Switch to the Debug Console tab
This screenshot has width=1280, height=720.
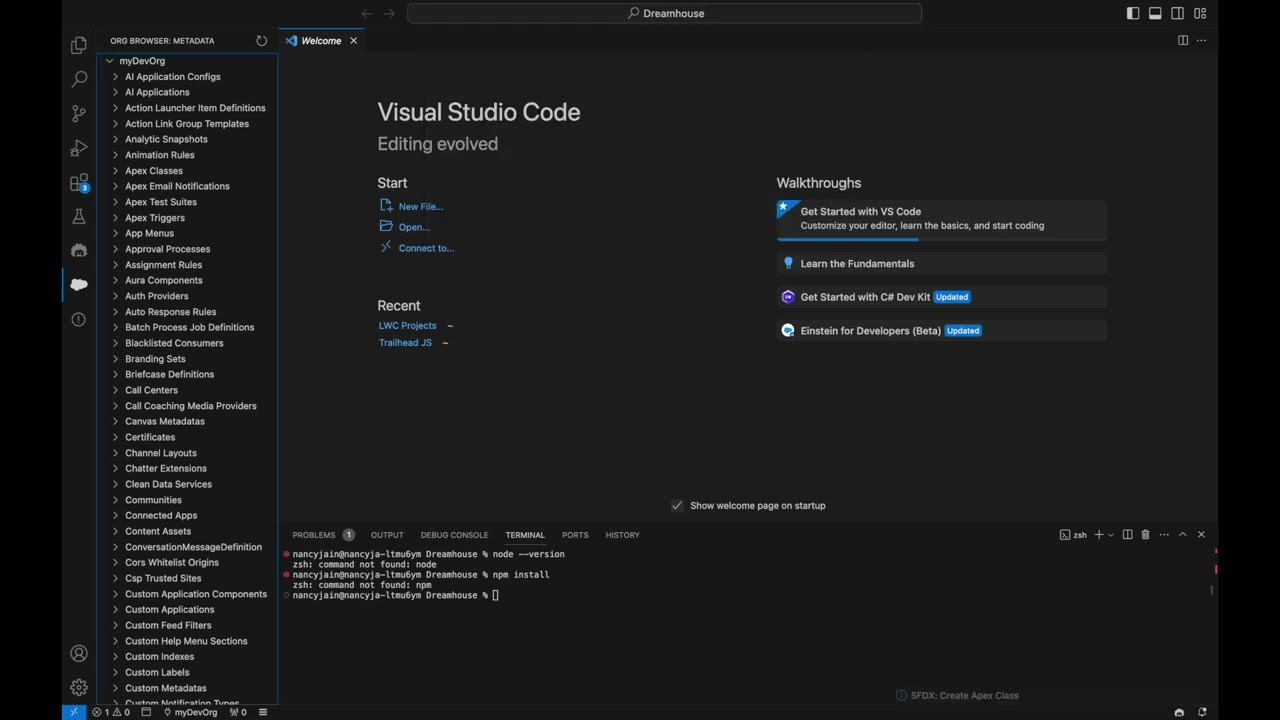[x=454, y=535]
